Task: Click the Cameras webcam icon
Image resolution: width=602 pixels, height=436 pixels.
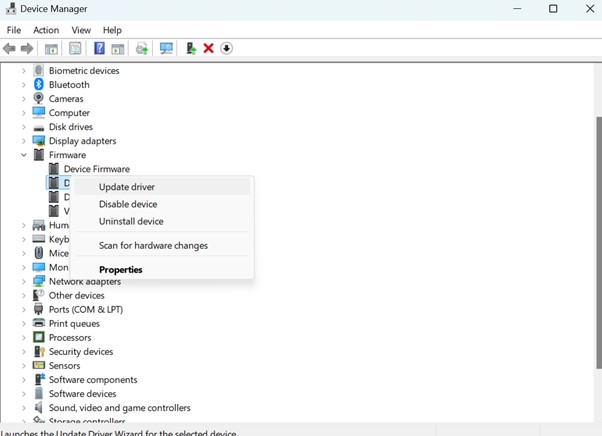Action: (x=38, y=98)
